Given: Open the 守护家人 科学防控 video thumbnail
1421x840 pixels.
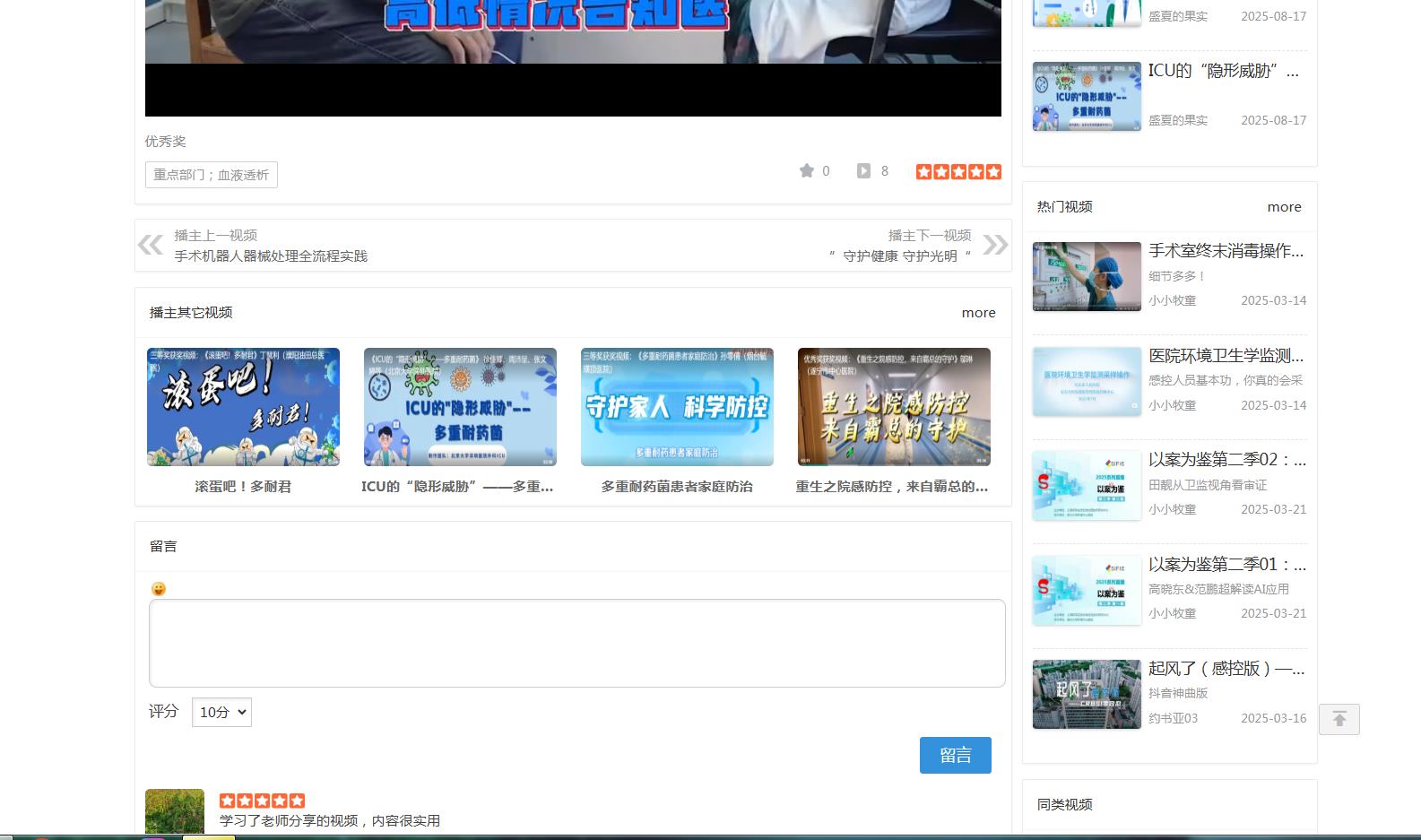Looking at the screenshot, I should [x=677, y=407].
